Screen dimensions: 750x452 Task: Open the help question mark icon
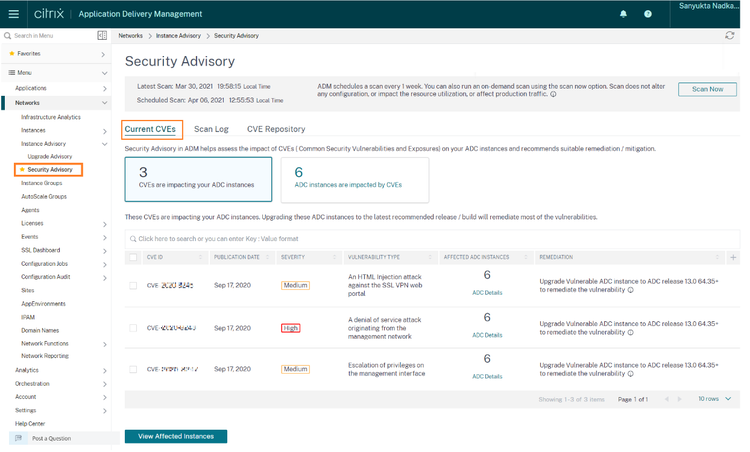click(648, 14)
